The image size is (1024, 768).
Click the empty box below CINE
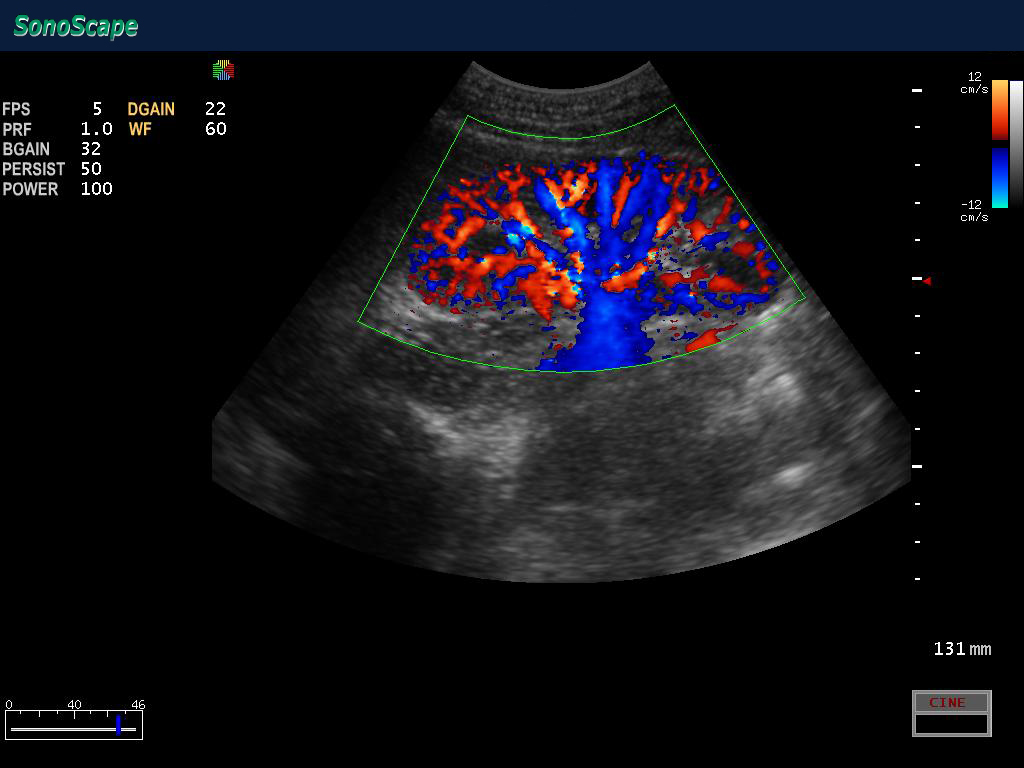click(951, 724)
